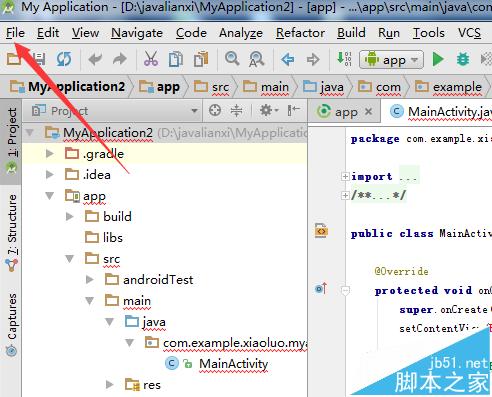Viewport: 492px width, 397px height.
Task: Click the green Run button
Action: [438, 60]
